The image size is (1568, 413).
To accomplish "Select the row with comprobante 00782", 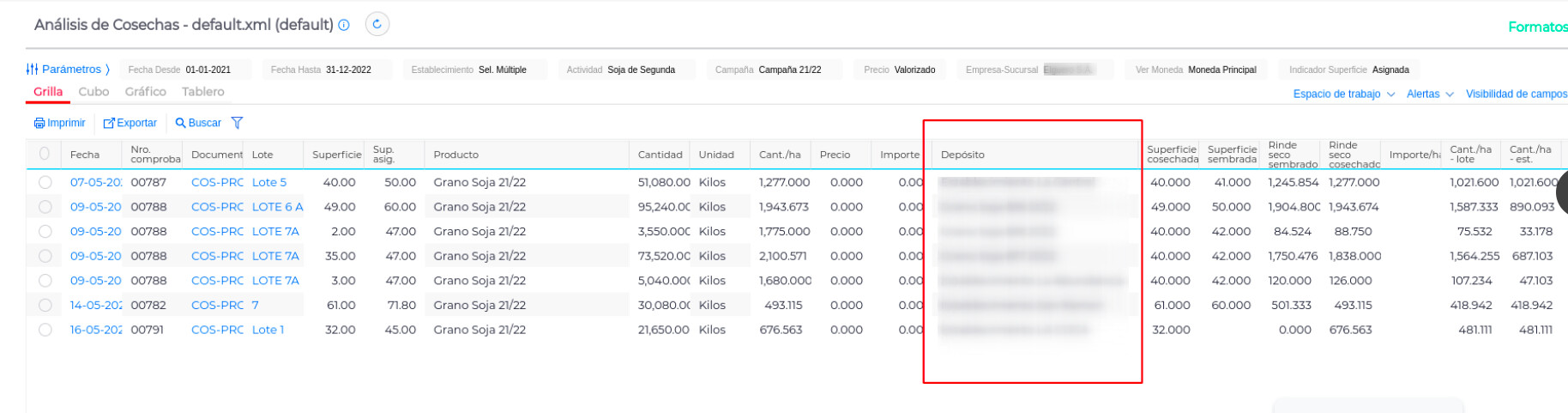I will coord(45,305).
